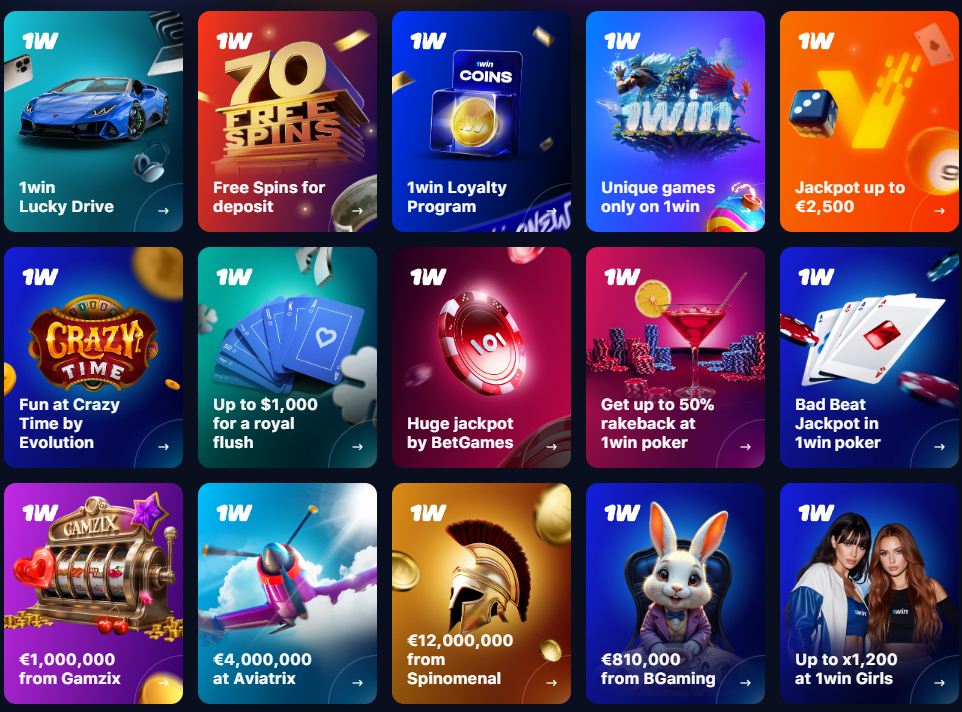Open the 1win Loyalty Program card
This screenshot has width=962, height=712.
pyautogui.click(x=481, y=121)
